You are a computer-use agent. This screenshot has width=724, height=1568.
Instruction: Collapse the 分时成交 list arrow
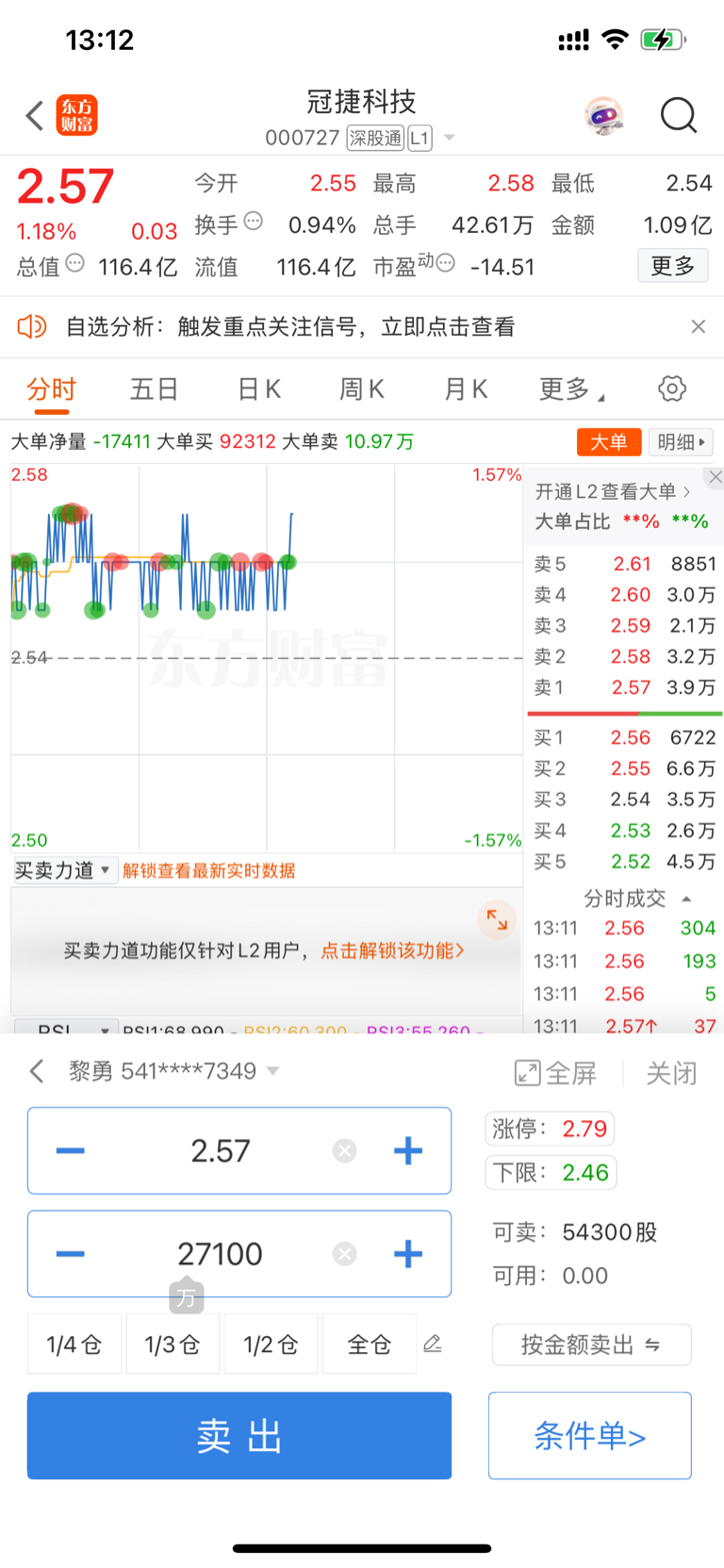coord(686,899)
